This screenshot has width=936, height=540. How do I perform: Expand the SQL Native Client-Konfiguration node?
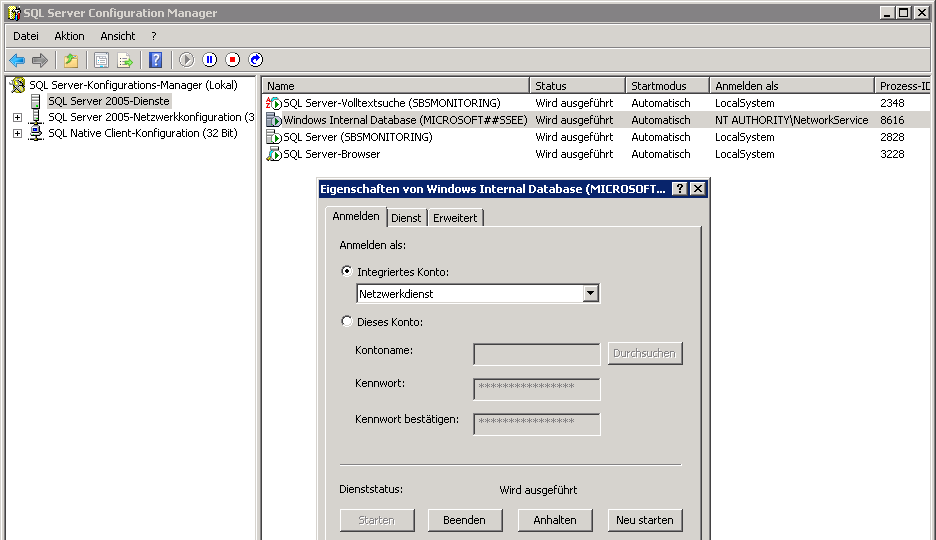click(x=17, y=134)
